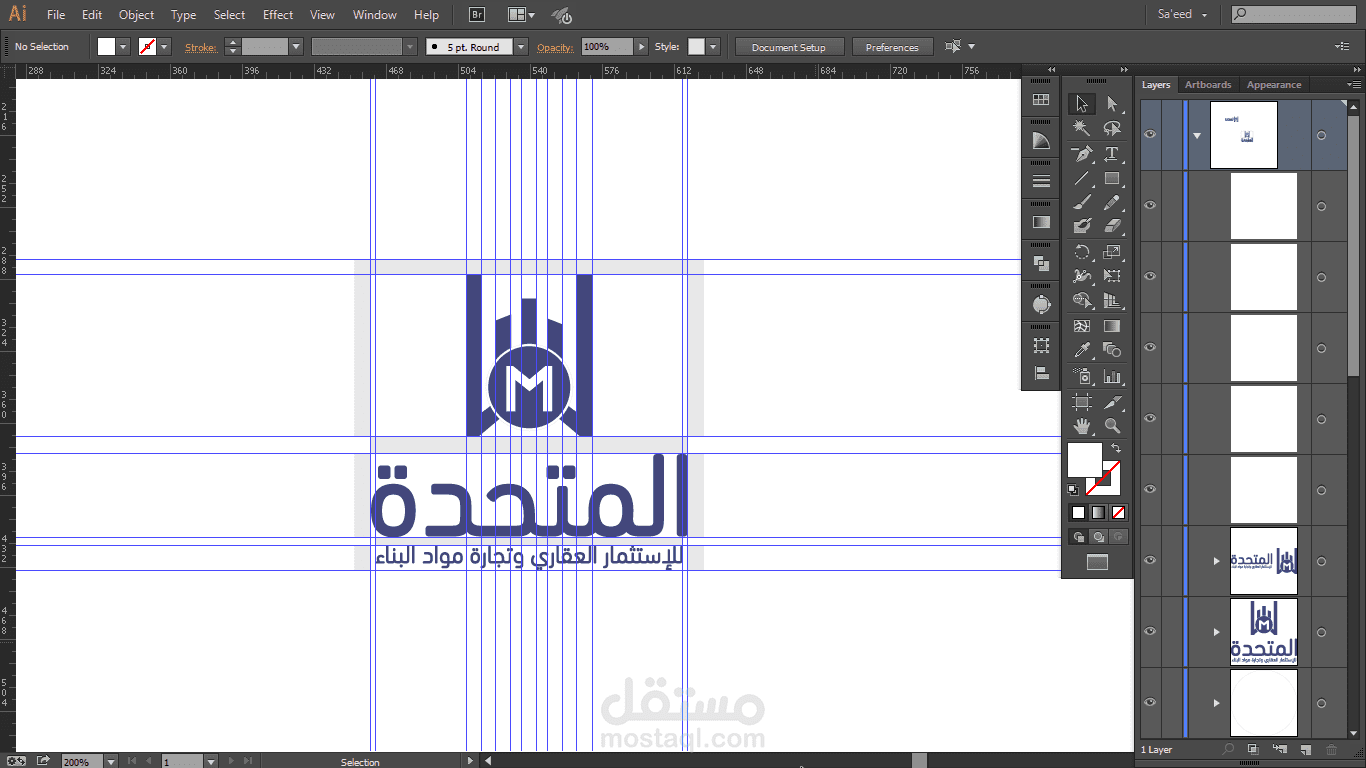Viewport: 1366px width, 768px height.
Task: Select the Pencil tool
Action: click(1112, 203)
